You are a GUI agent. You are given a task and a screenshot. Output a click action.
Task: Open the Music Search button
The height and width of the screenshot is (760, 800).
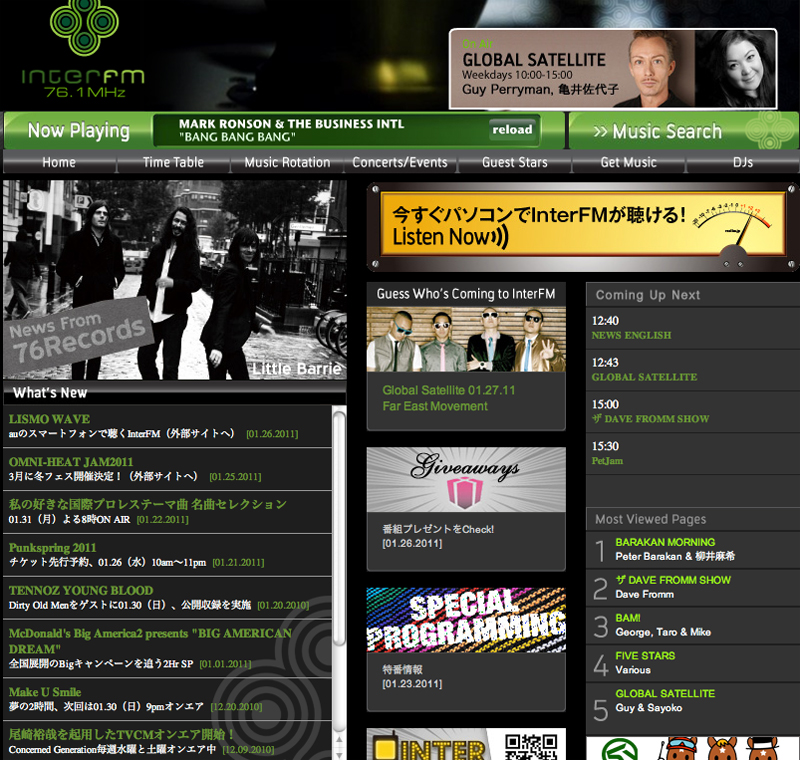click(684, 131)
